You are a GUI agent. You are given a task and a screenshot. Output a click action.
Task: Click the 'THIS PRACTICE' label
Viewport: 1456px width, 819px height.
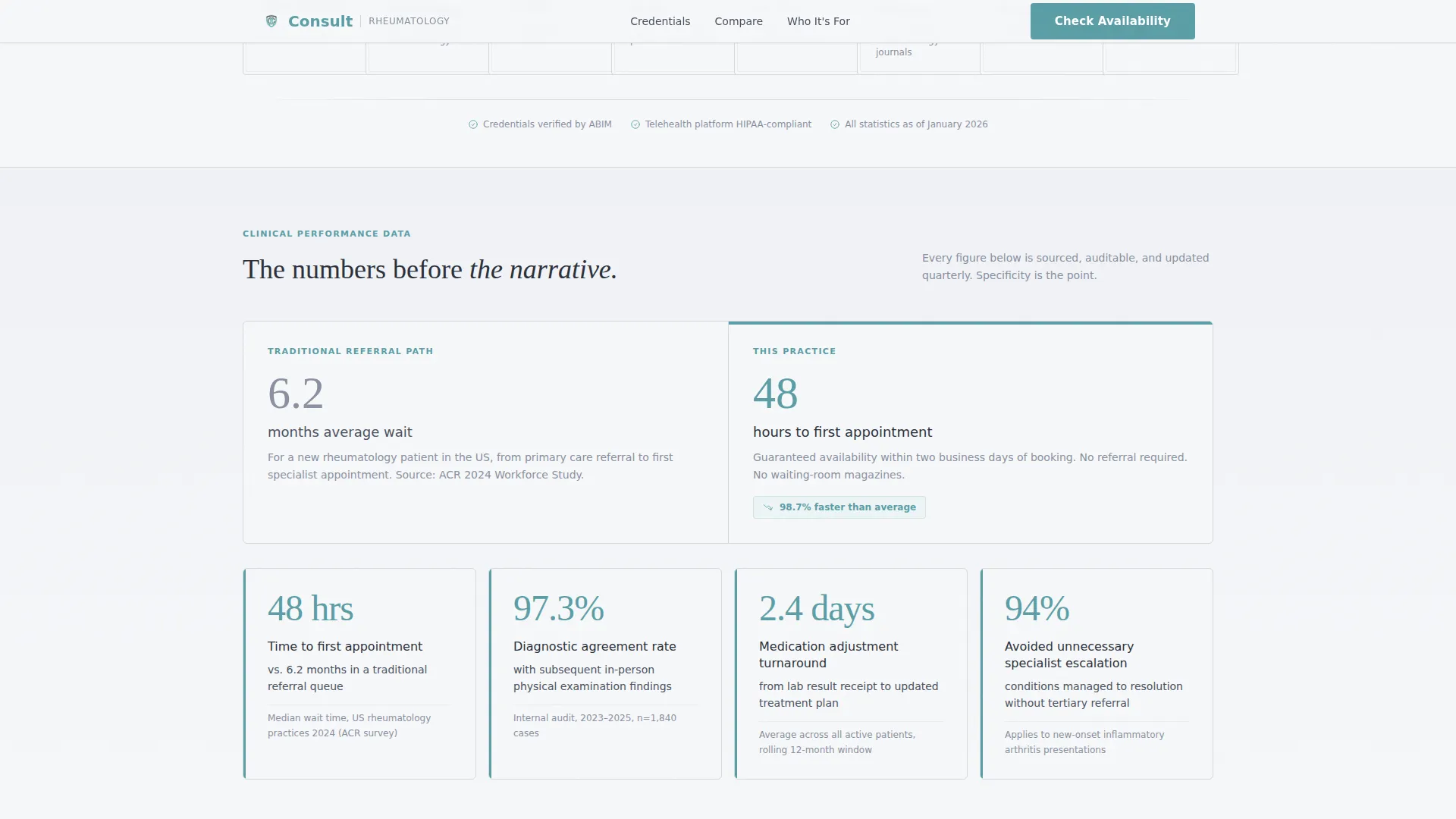[794, 351]
